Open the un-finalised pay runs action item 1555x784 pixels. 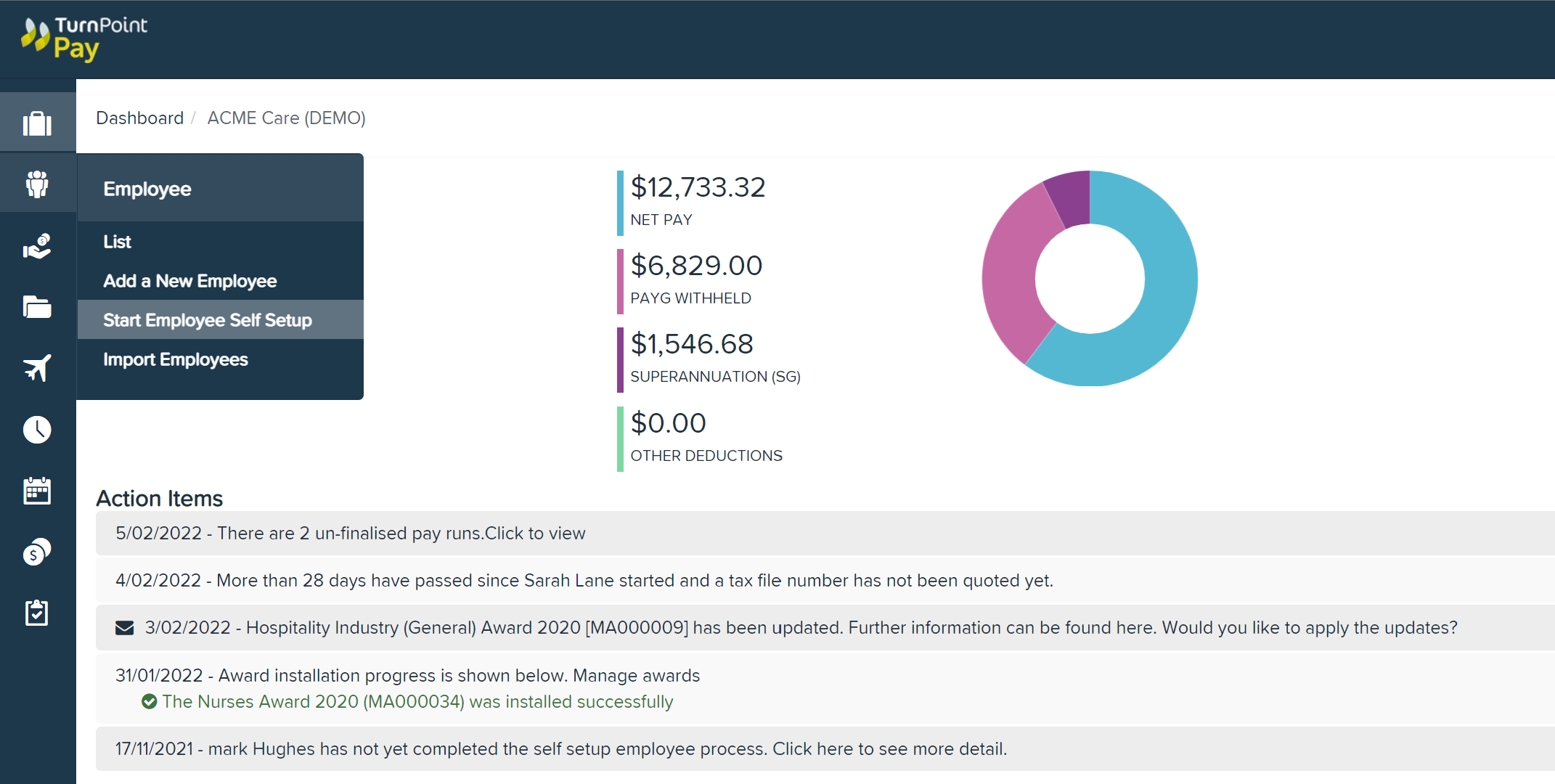825,534
